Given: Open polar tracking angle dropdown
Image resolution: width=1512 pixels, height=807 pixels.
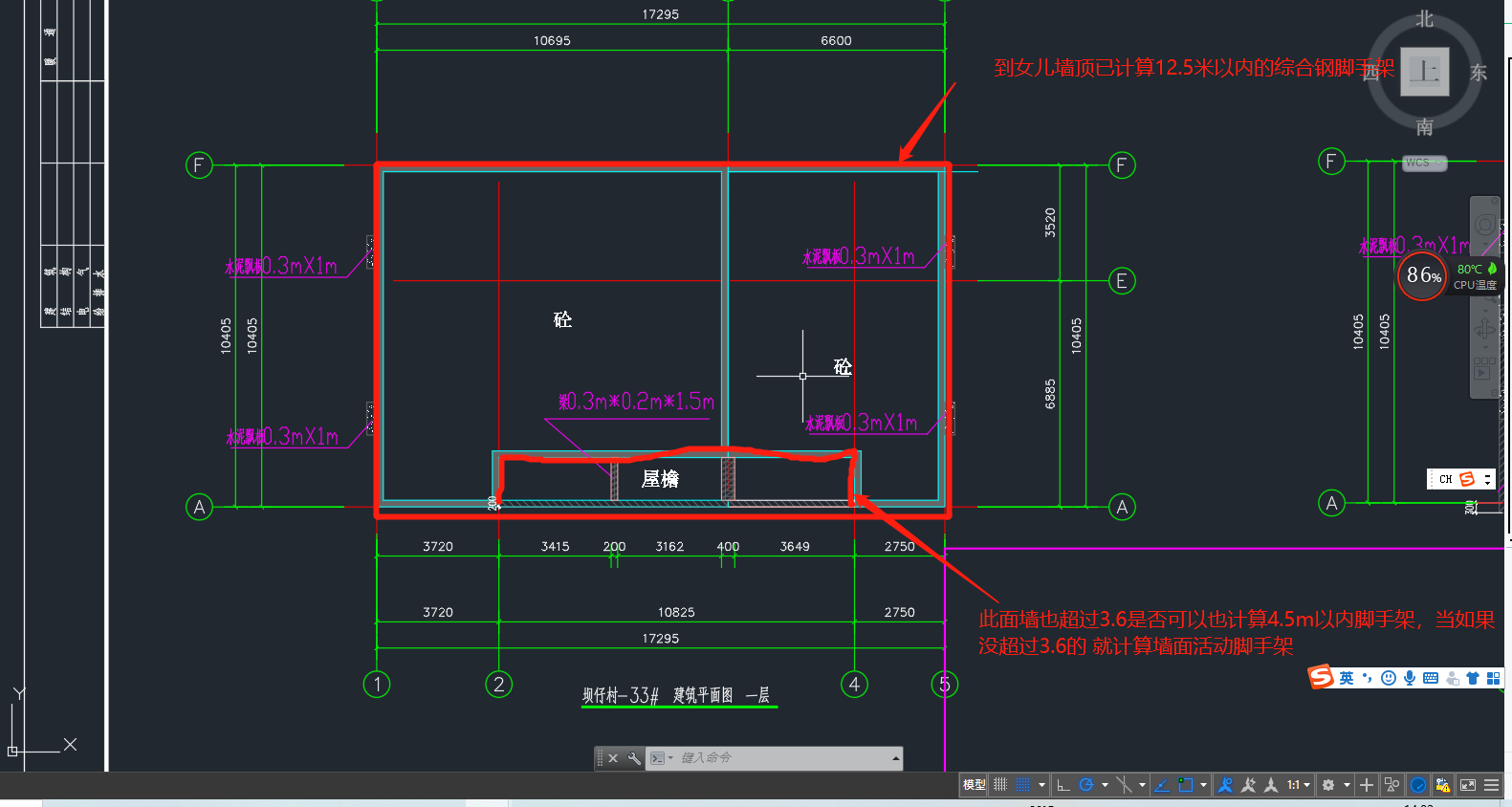Looking at the screenshot, I should click(x=1105, y=785).
